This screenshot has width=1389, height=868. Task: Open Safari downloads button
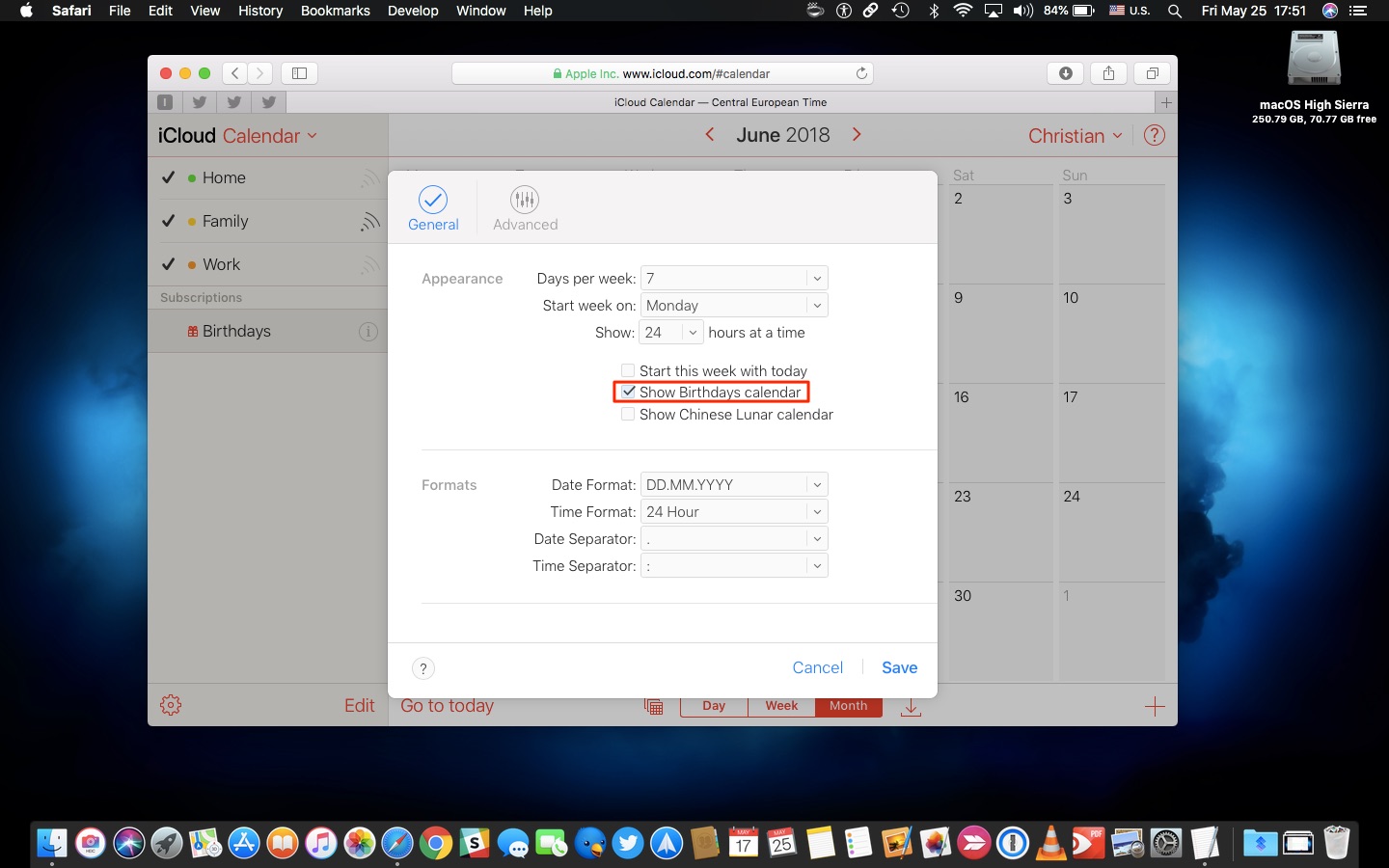[1066, 73]
